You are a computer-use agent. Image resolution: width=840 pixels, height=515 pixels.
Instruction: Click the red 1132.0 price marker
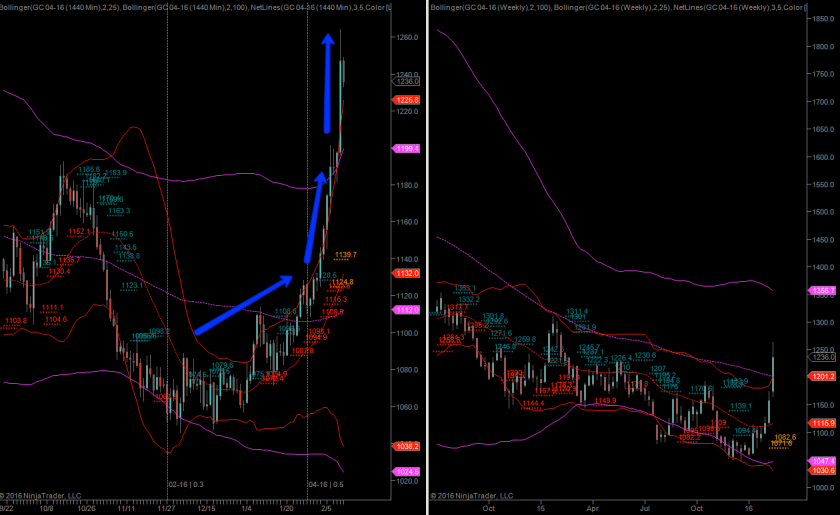(x=407, y=273)
